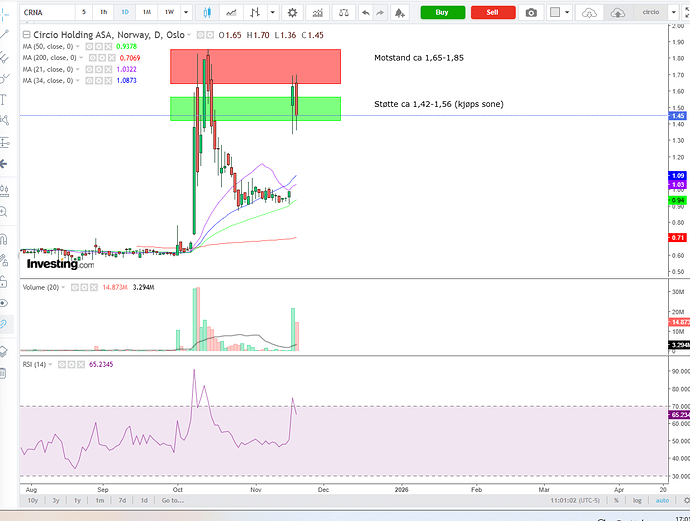The height and width of the screenshot is (521, 690).
Task: Select the candlestick chart style icon
Action: [x=208, y=12]
